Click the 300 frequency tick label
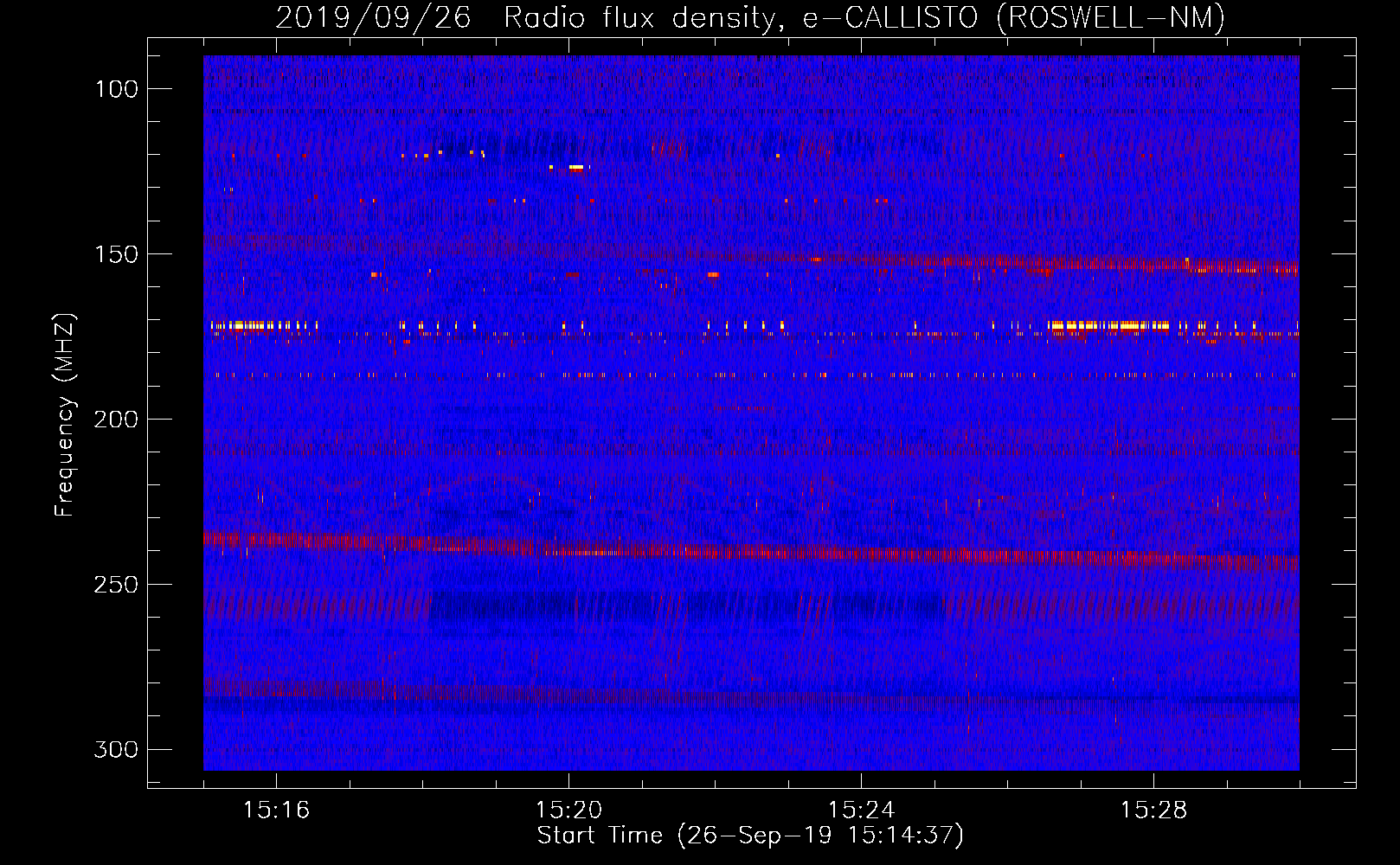Screen dimensions: 1400x865 point(116,749)
